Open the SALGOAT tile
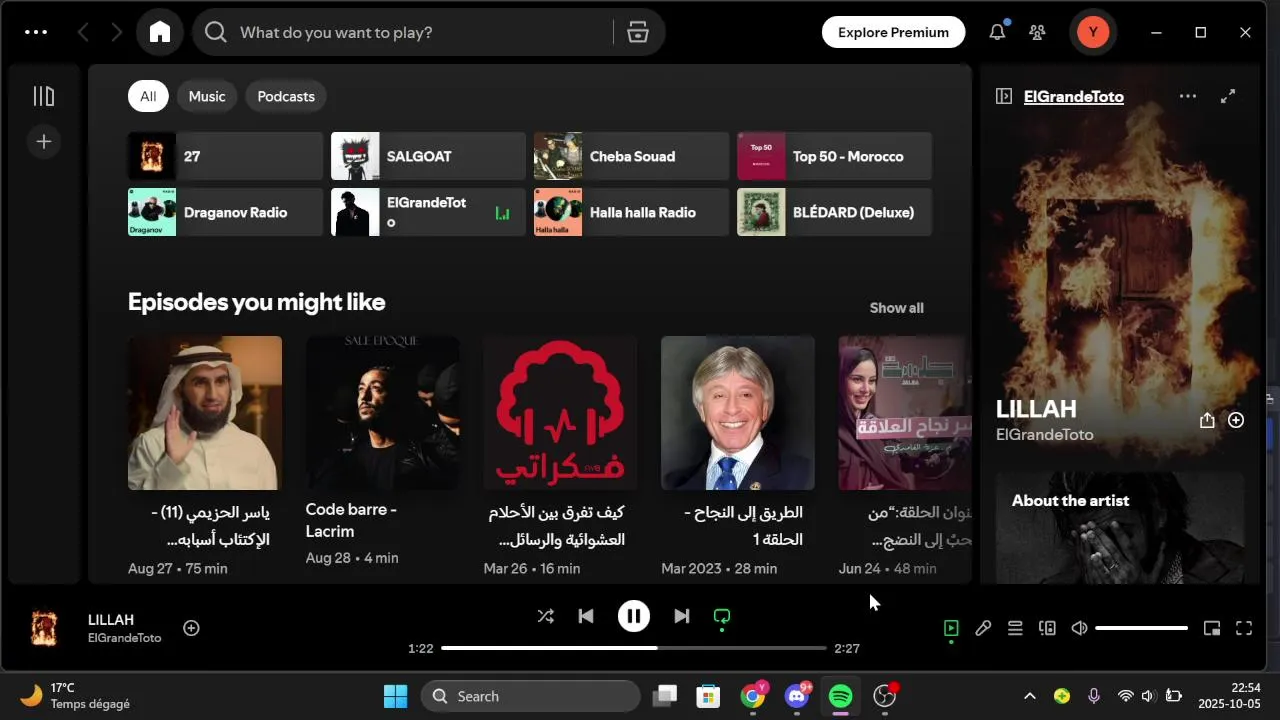Image resolution: width=1280 pixels, height=720 pixels. coord(428,156)
